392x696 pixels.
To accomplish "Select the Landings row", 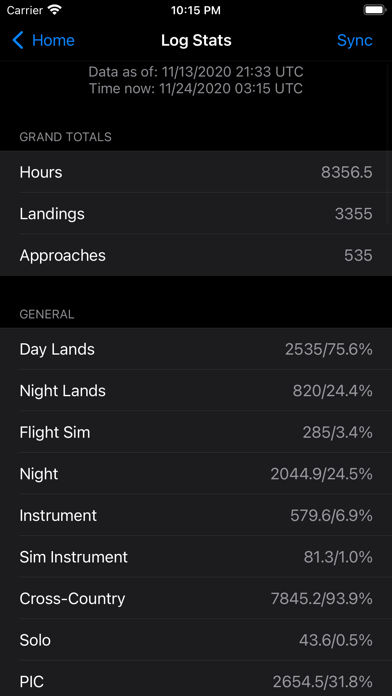I will (x=196, y=214).
